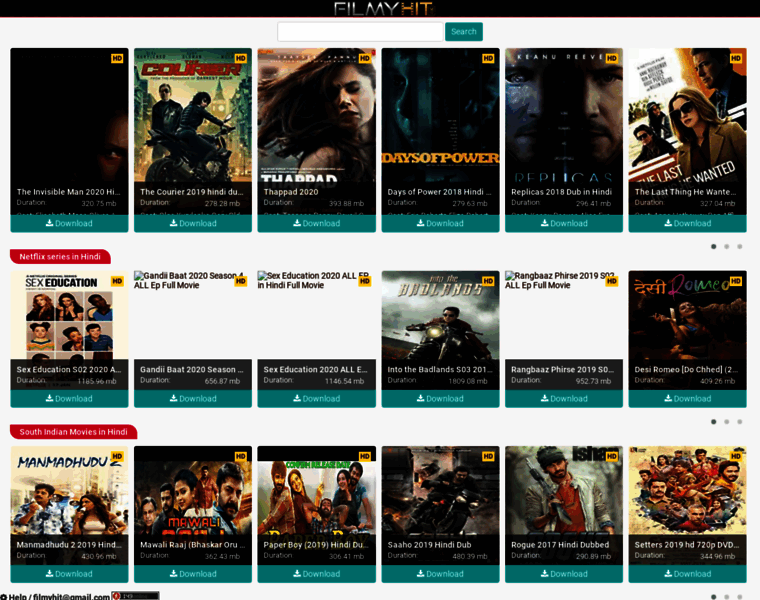Open The Courier poster thumbnail

pos(193,115)
